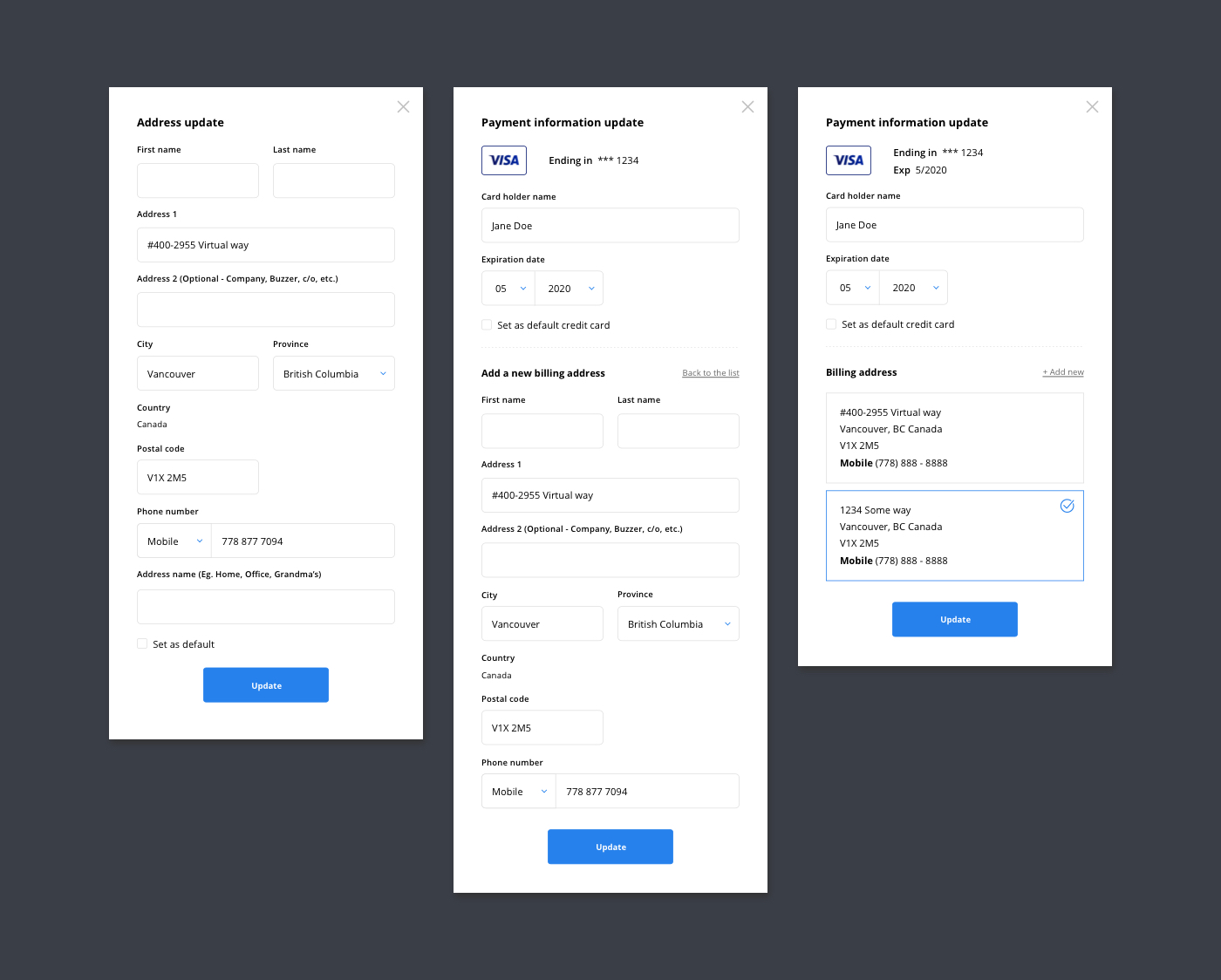Follow the Back to the list link

pyautogui.click(x=711, y=373)
